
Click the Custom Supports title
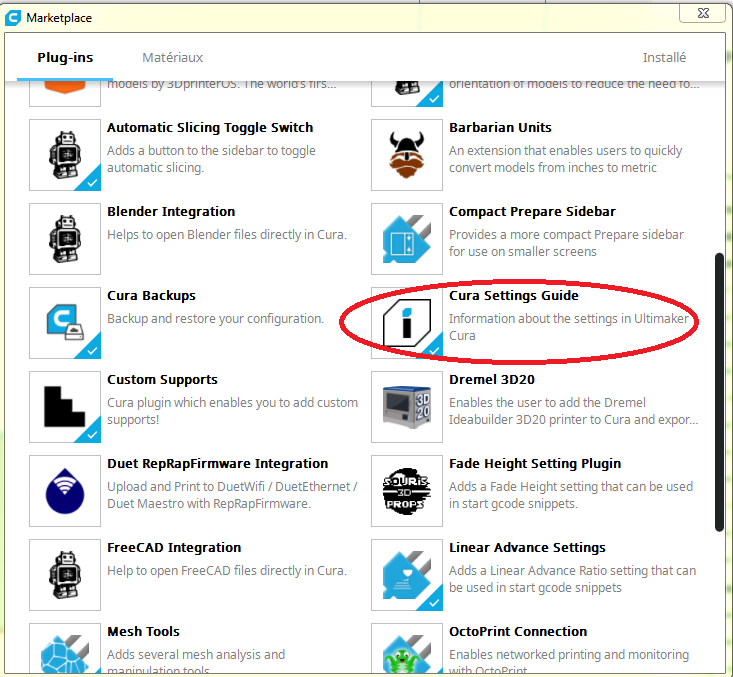click(162, 380)
